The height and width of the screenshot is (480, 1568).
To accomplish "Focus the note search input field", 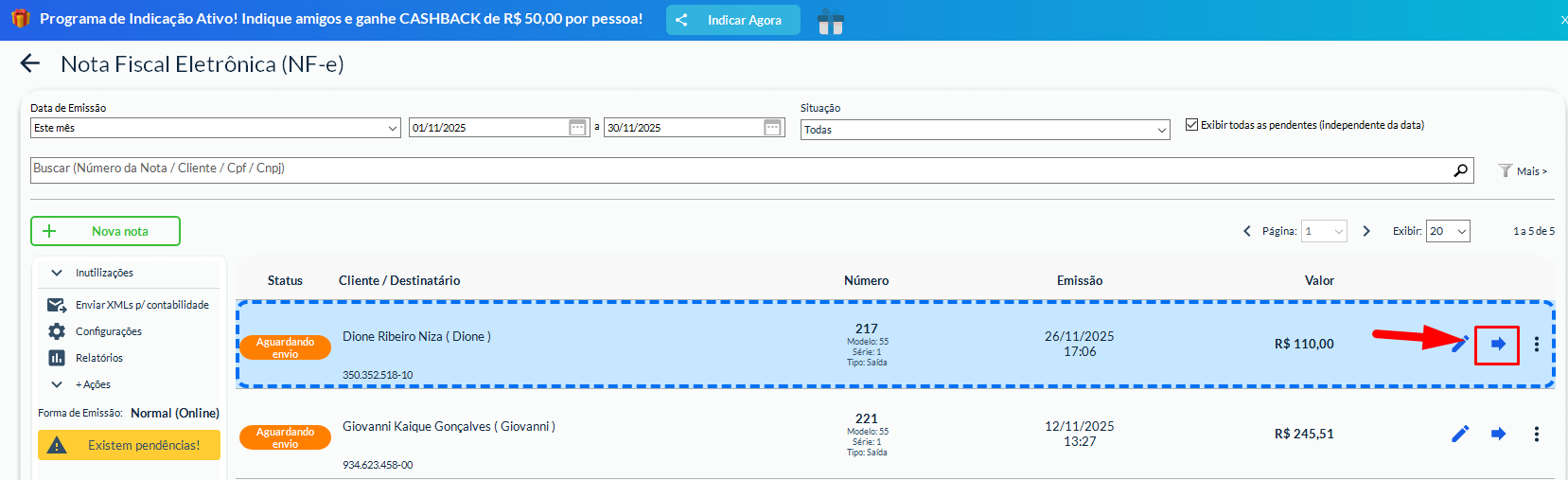I will point(738,169).
